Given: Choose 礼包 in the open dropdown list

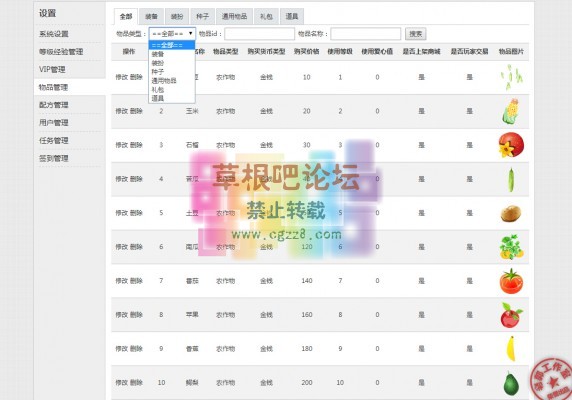Looking at the screenshot, I should pos(172,89).
